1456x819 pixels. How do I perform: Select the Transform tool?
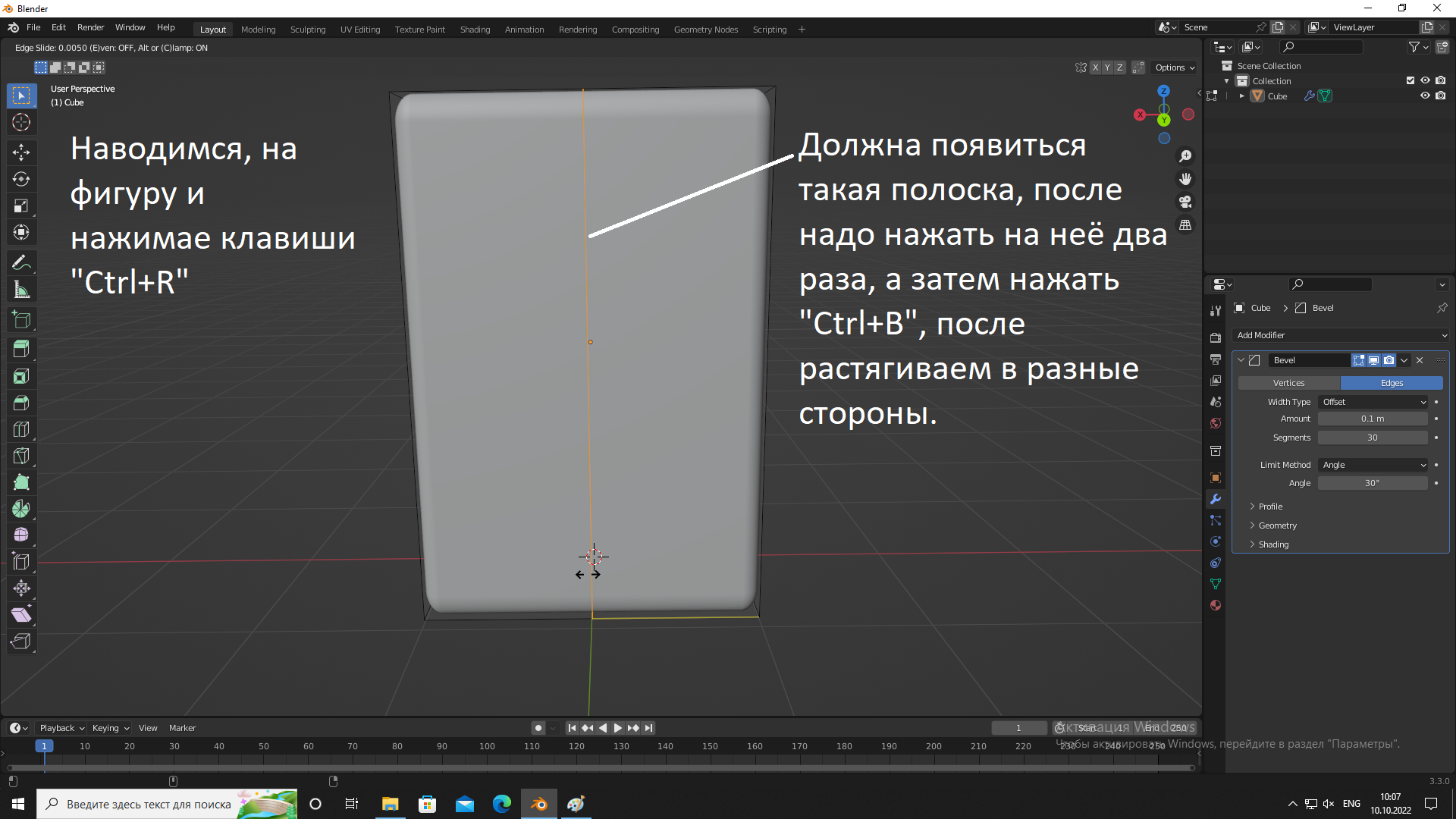pos(21,232)
